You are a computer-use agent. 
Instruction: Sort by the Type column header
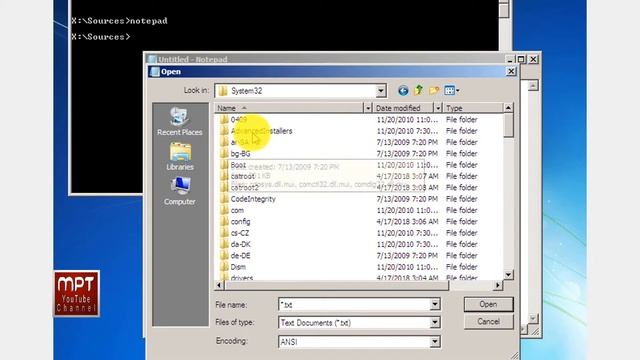point(473,108)
